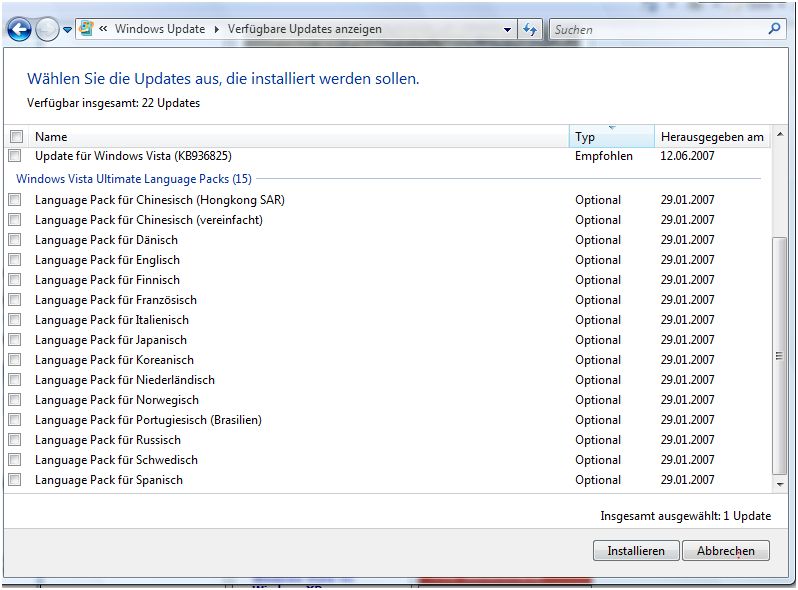The width and height of the screenshot is (798, 590).
Task: Click the search magnifier icon
Action: tap(774, 29)
